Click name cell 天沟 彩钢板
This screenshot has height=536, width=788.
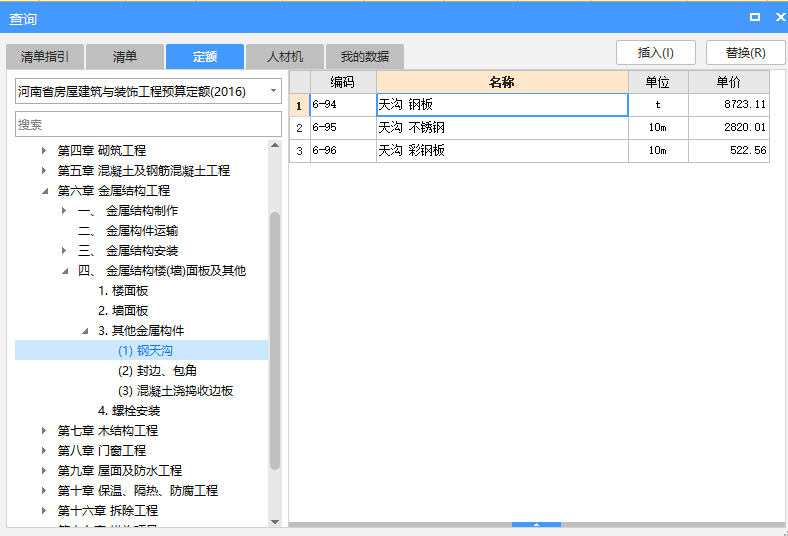pyautogui.click(x=503, y=151)
